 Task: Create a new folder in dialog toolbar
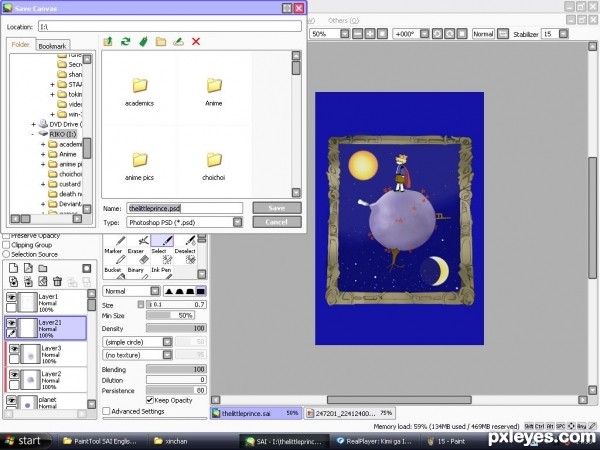pyautogui.click(x=161, y=41)
